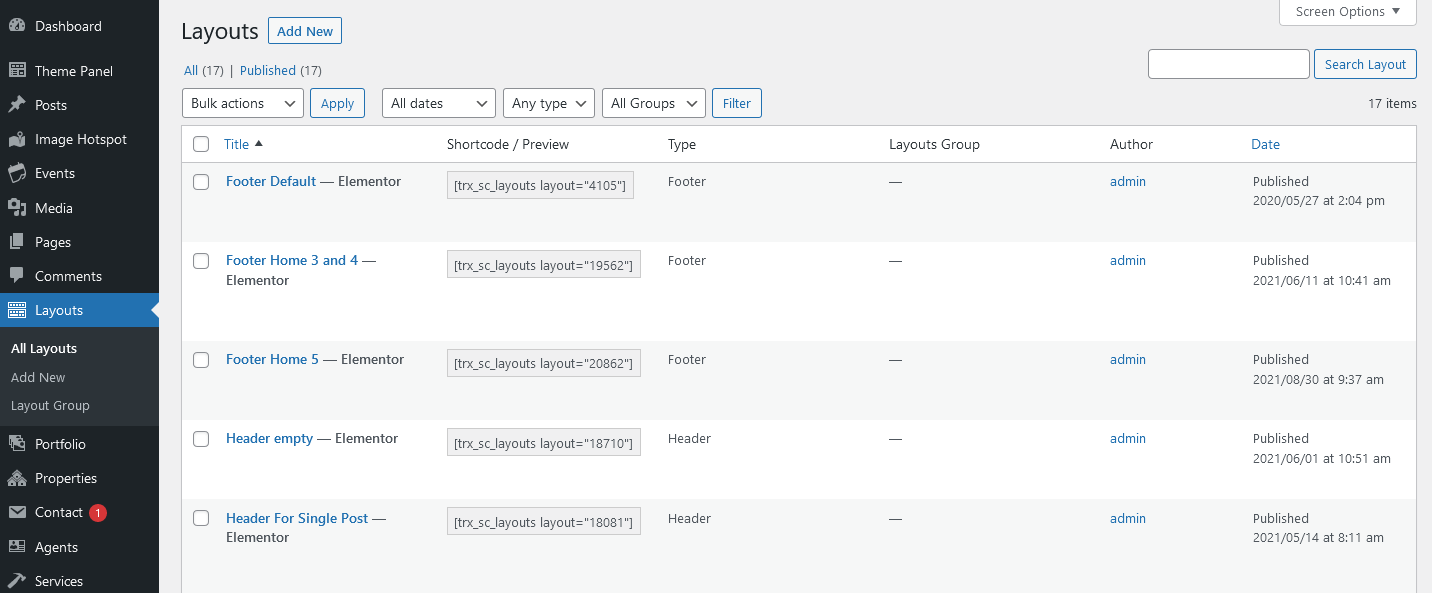Focus the layout search input field
The height and width of the screenshot is (593, 1432).
point(1229,64)
